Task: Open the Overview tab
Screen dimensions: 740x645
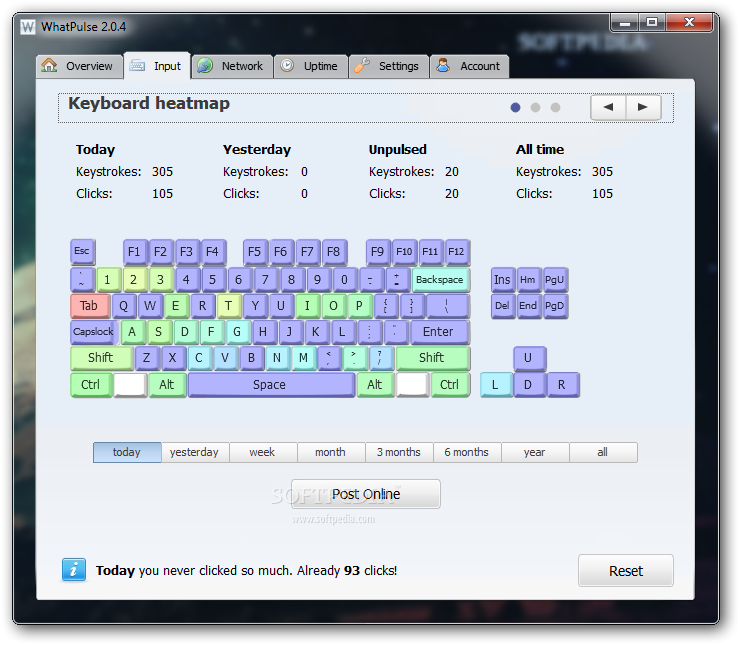Action: click(x=80, y=66)
